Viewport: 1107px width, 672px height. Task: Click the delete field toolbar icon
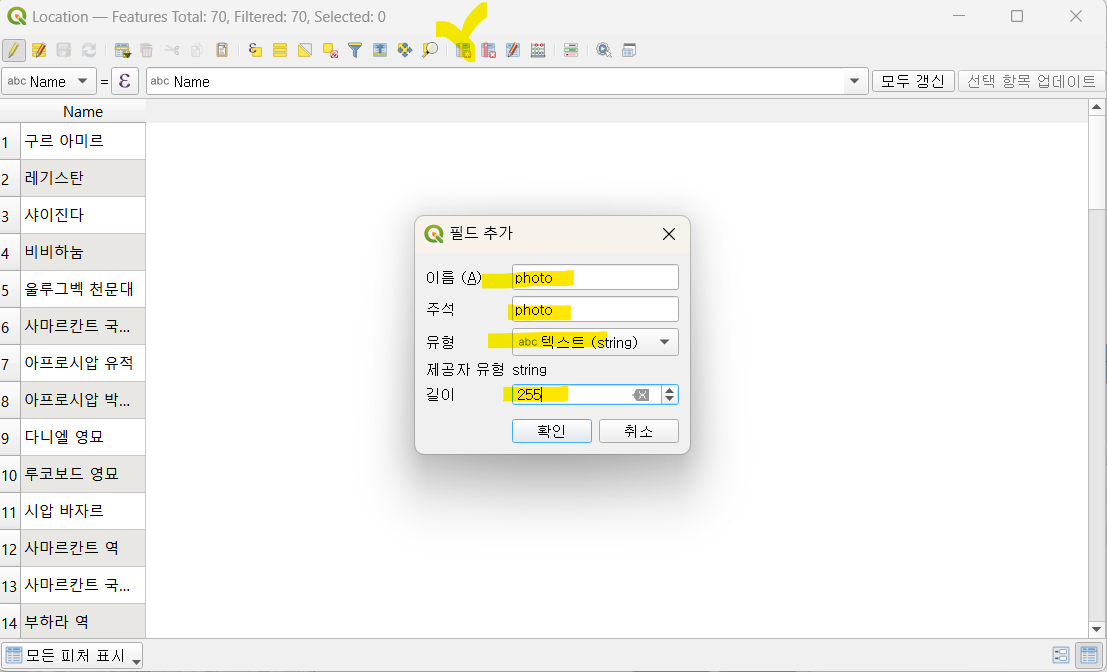click(x=488, y=50)
